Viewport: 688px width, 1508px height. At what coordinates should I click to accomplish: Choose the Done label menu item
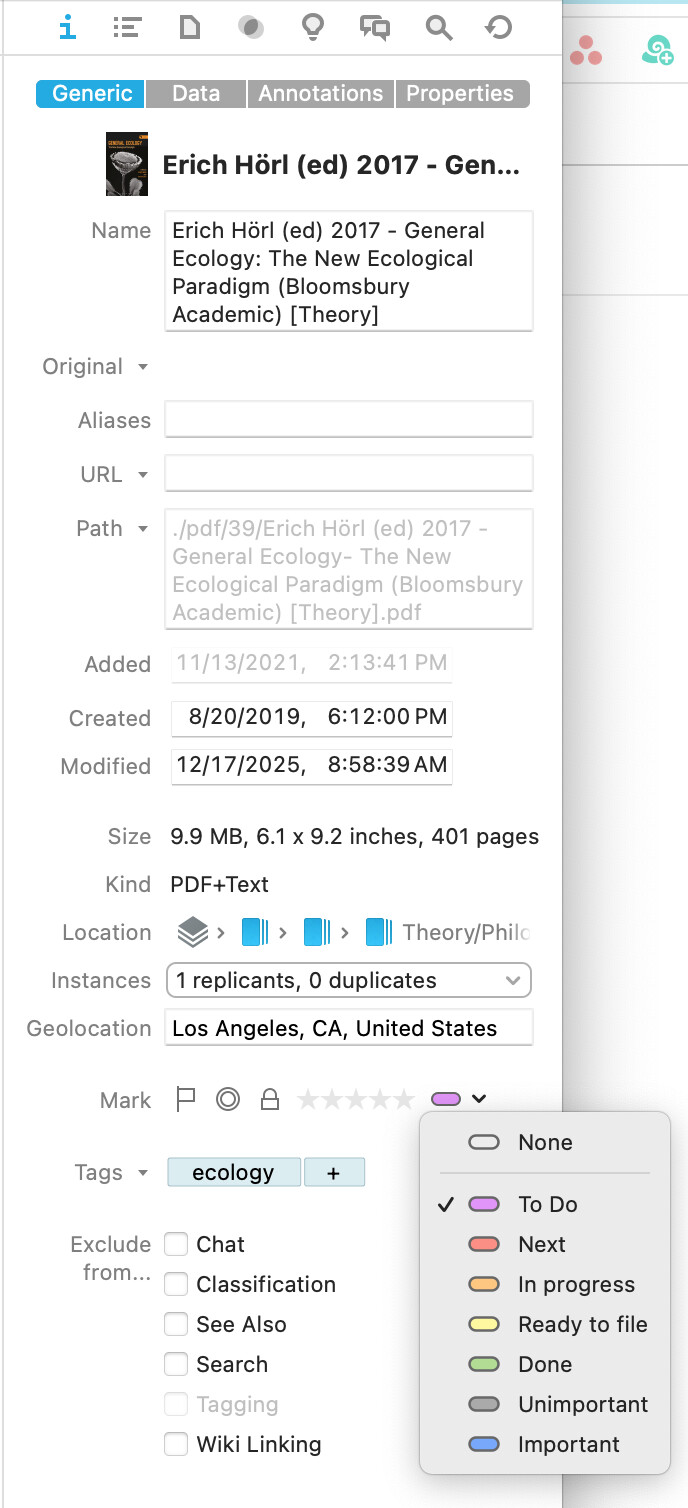(x=545, y=1364)
